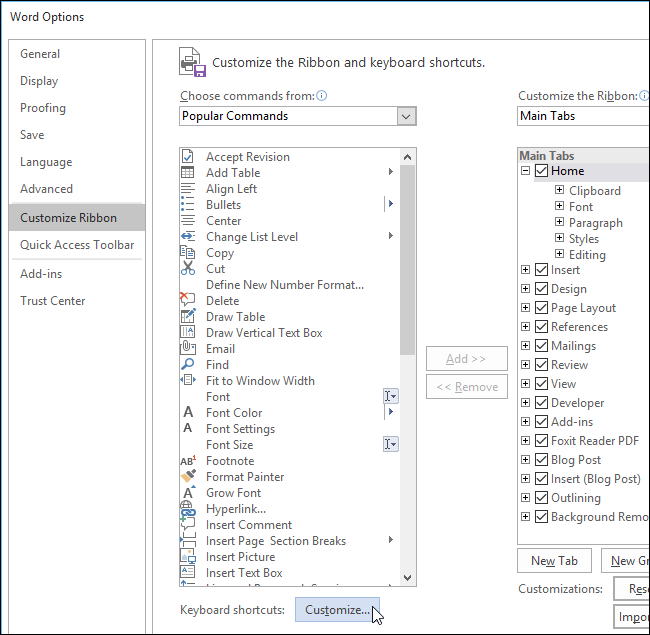
Task: Uncheck the Developer tab checkbox
Action: [x=541, y=403]
